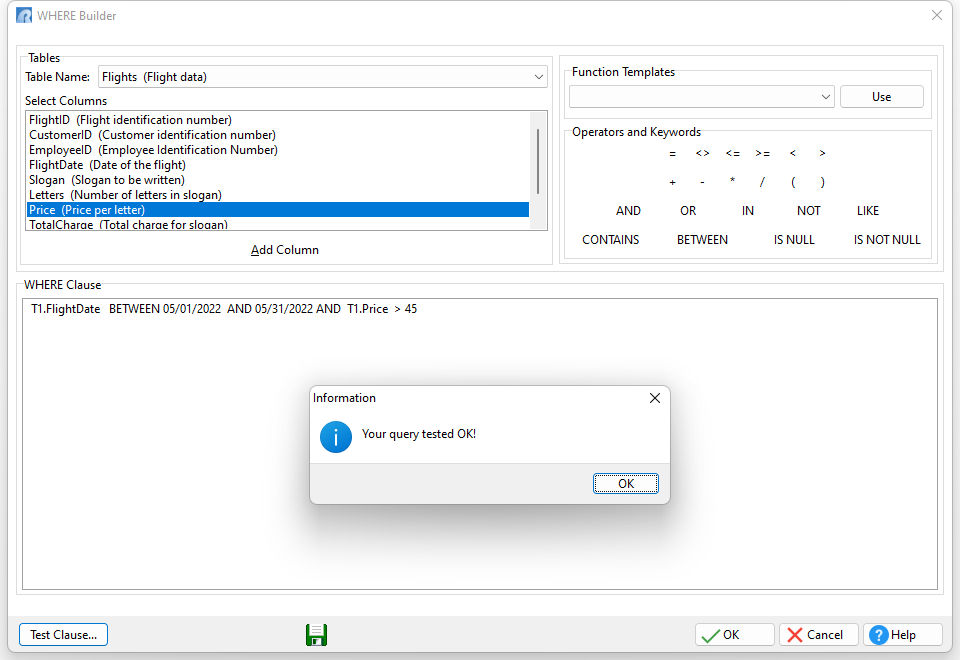Click the green checkmark OK button
This screenshot has width=960, height=660.
coord(734,635)
